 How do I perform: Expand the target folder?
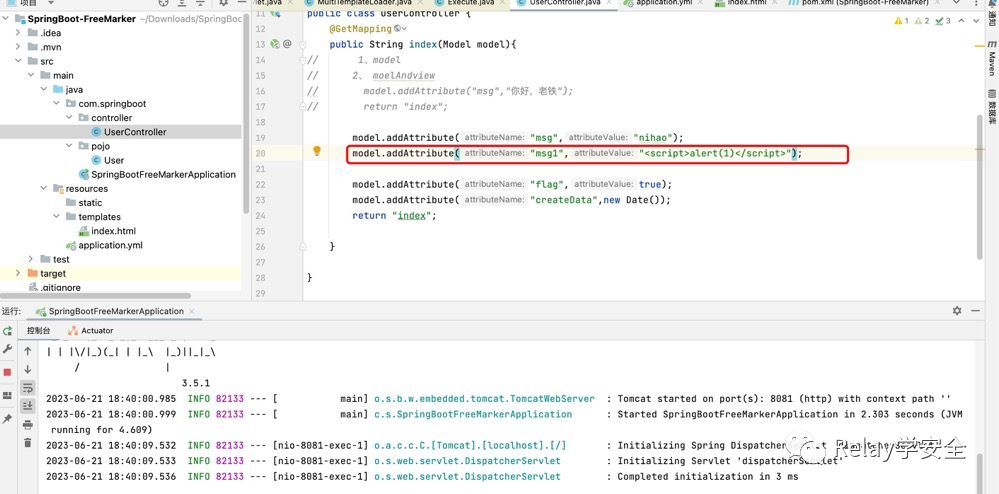click(18, 273)
